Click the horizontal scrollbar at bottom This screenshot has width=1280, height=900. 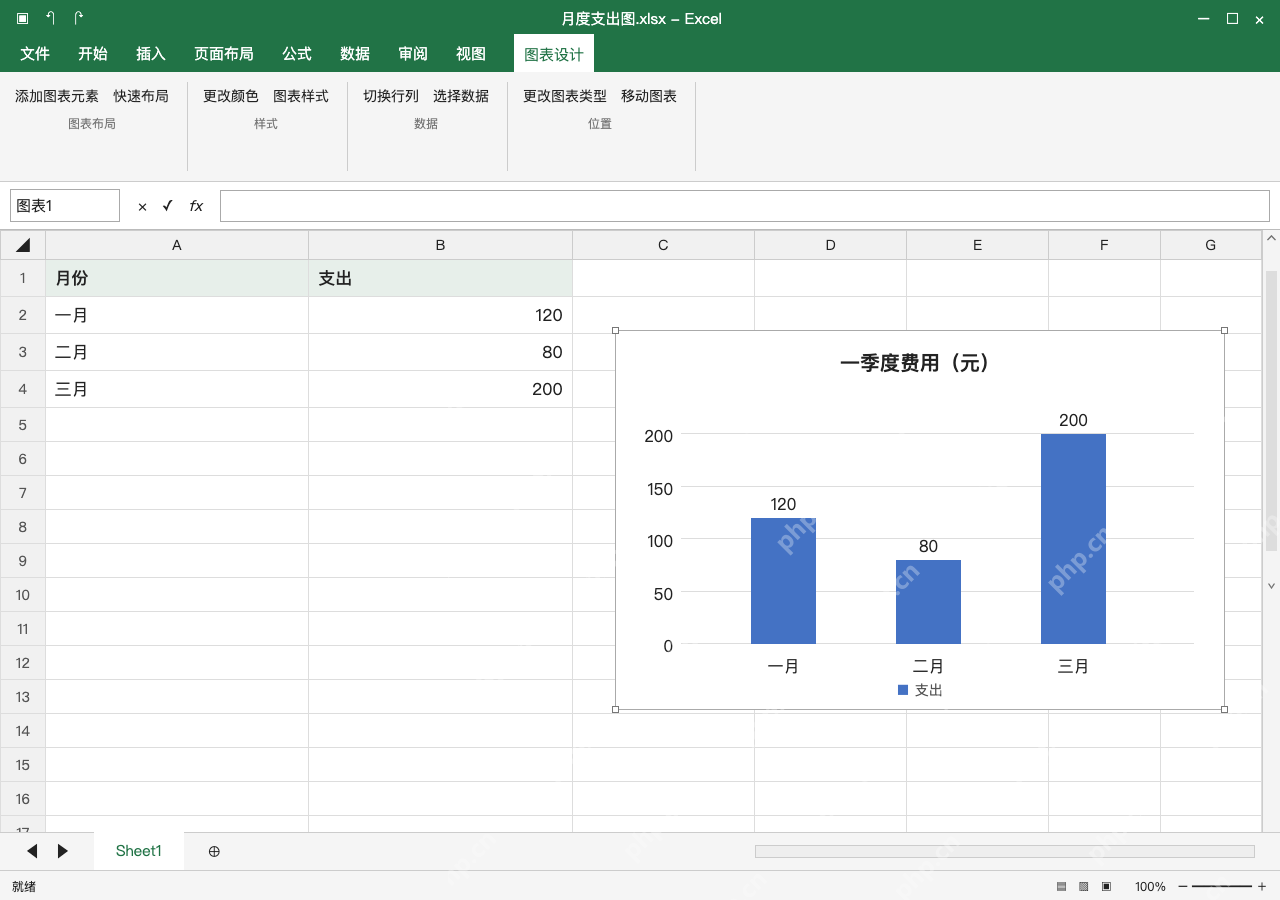(1004, 851)
